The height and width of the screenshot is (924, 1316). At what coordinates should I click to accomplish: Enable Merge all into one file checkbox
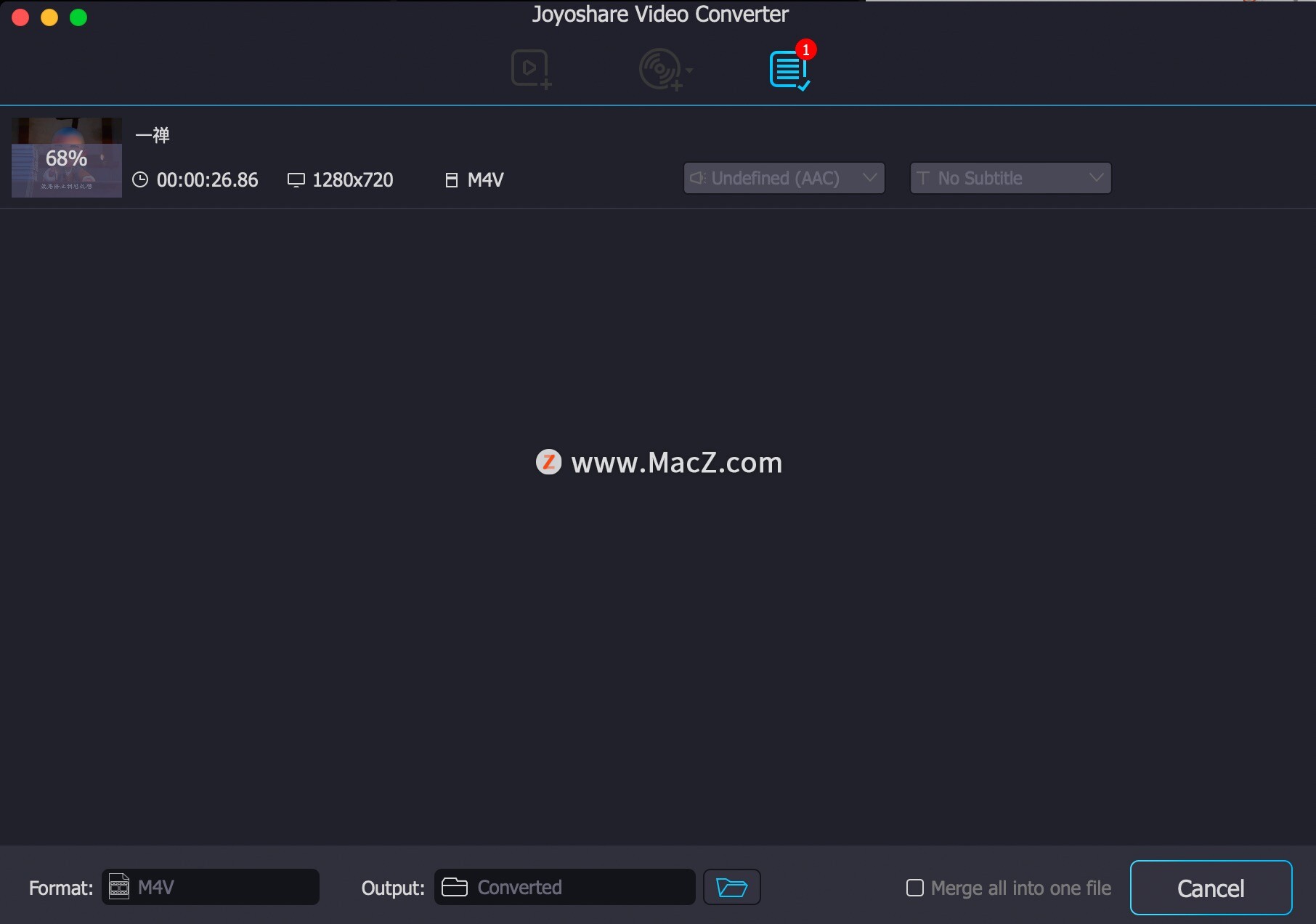point(915,888)
